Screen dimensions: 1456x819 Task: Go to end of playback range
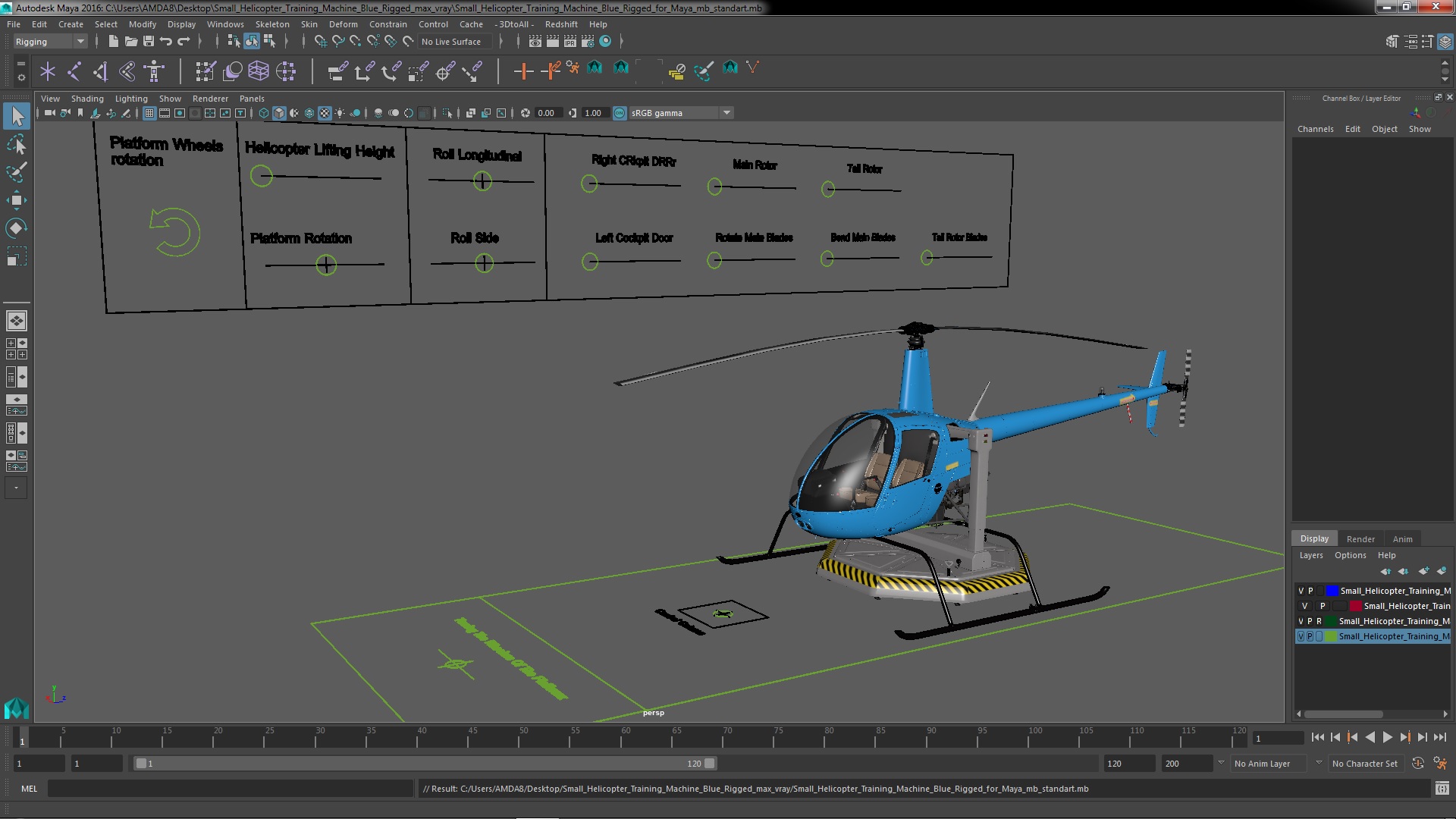(1440, 737)
